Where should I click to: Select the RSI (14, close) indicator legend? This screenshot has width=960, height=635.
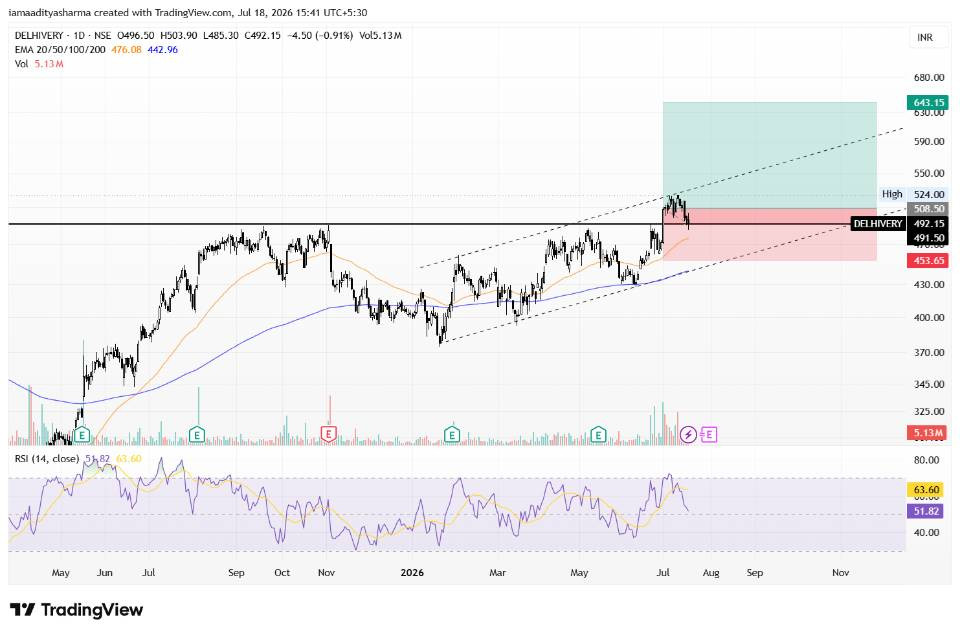(47, 459)
